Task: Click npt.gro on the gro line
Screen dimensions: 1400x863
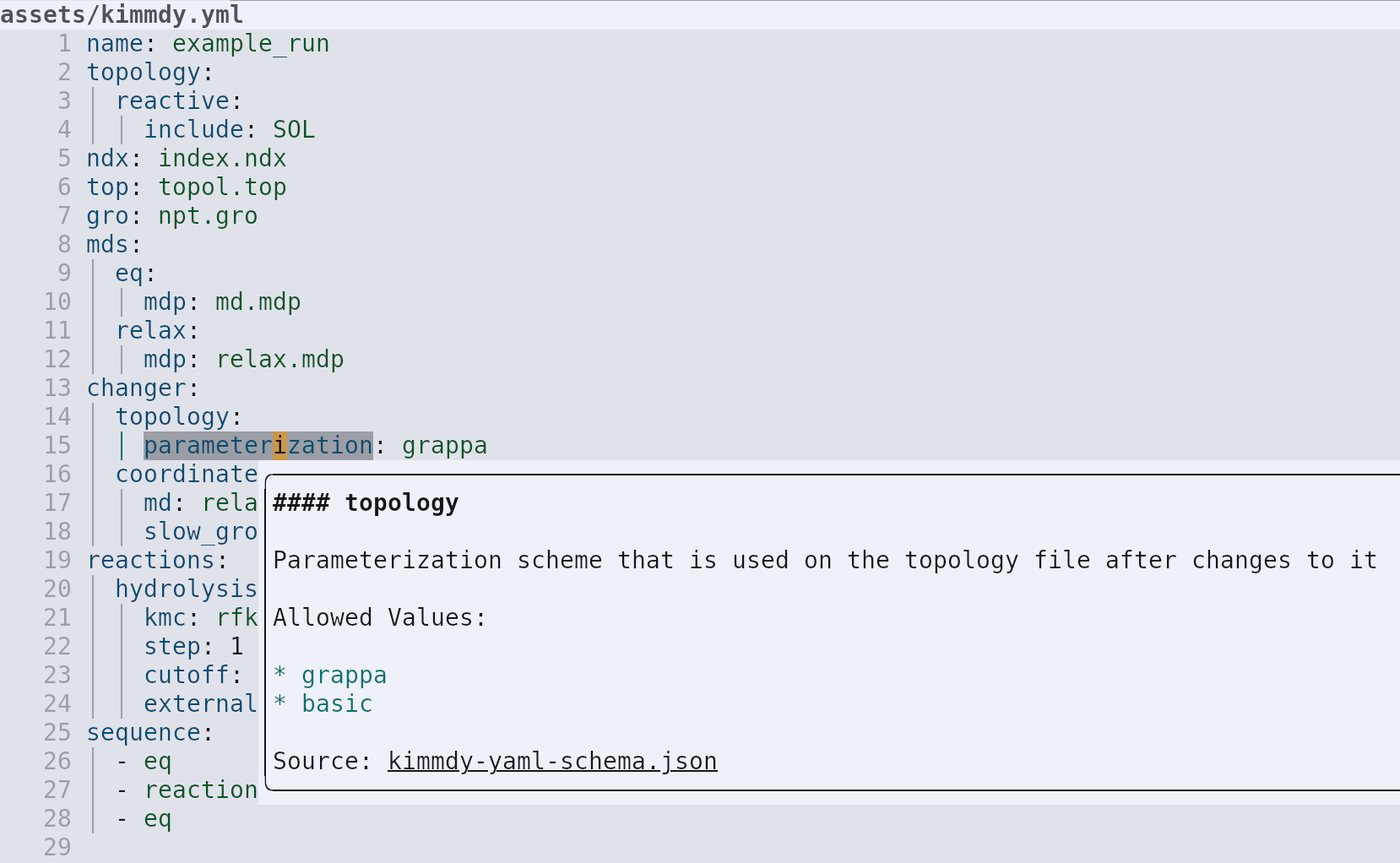Action: (208, 215)
